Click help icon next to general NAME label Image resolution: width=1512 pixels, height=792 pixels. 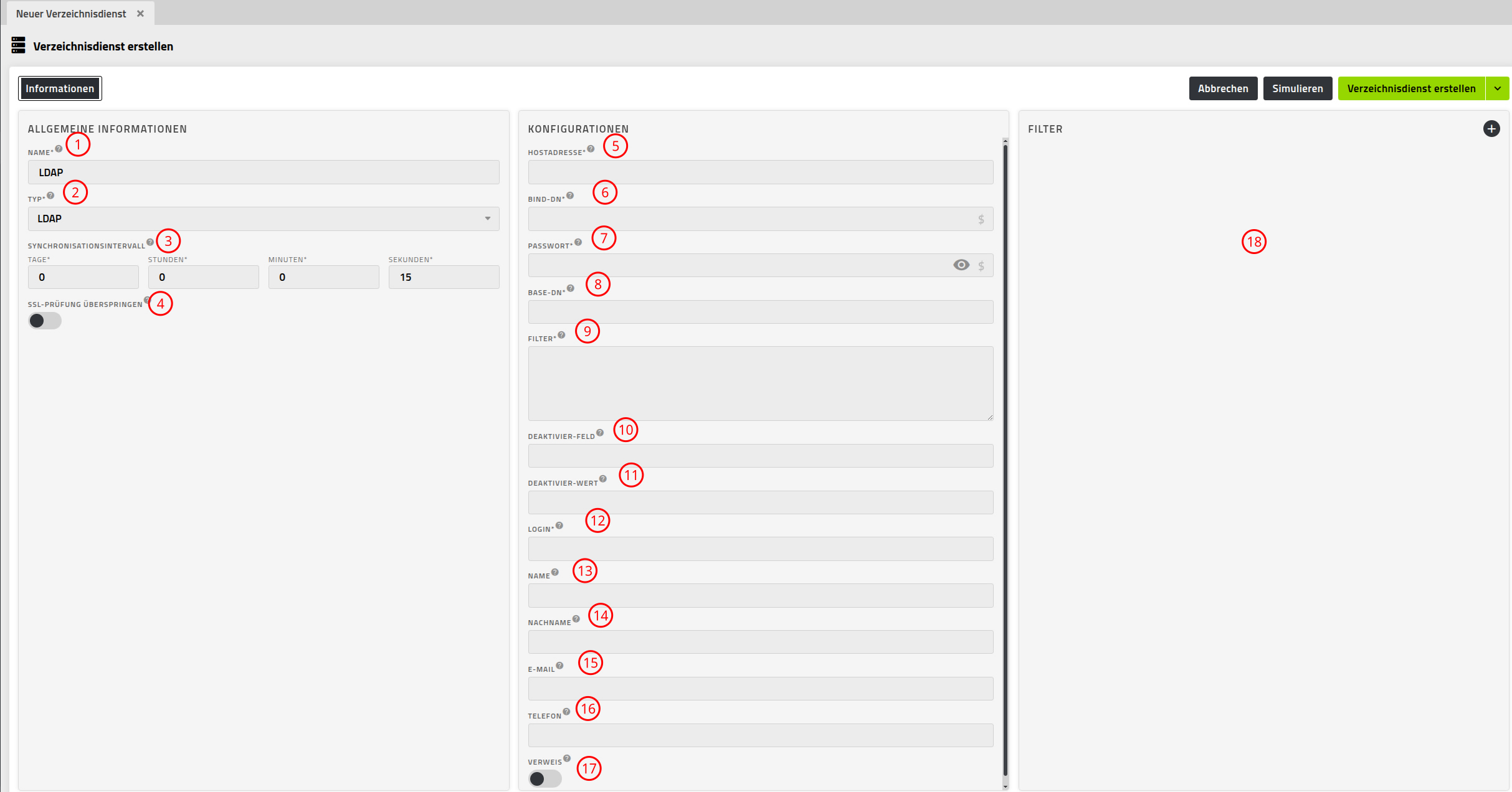[59, 149]
